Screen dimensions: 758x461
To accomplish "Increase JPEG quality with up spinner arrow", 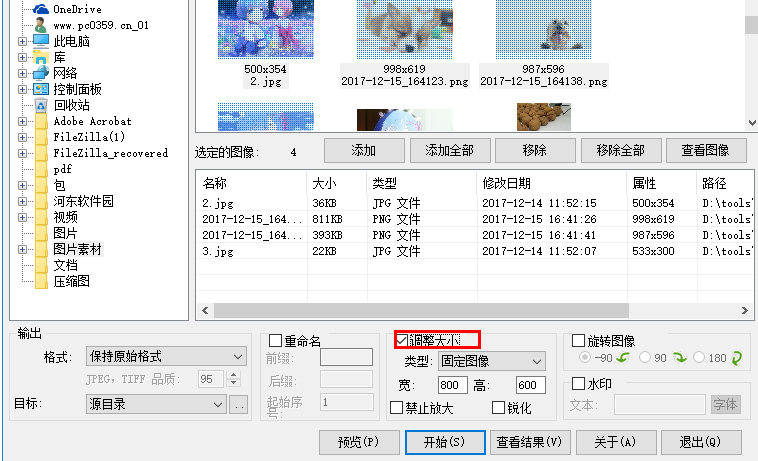I will 233,375.
